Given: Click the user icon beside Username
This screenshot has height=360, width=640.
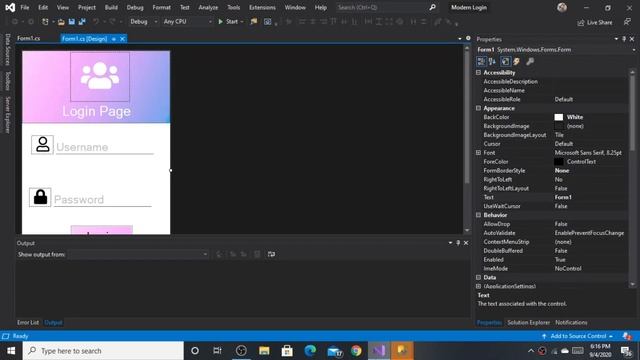Looking at the screenshot, I should coord(42,144).
